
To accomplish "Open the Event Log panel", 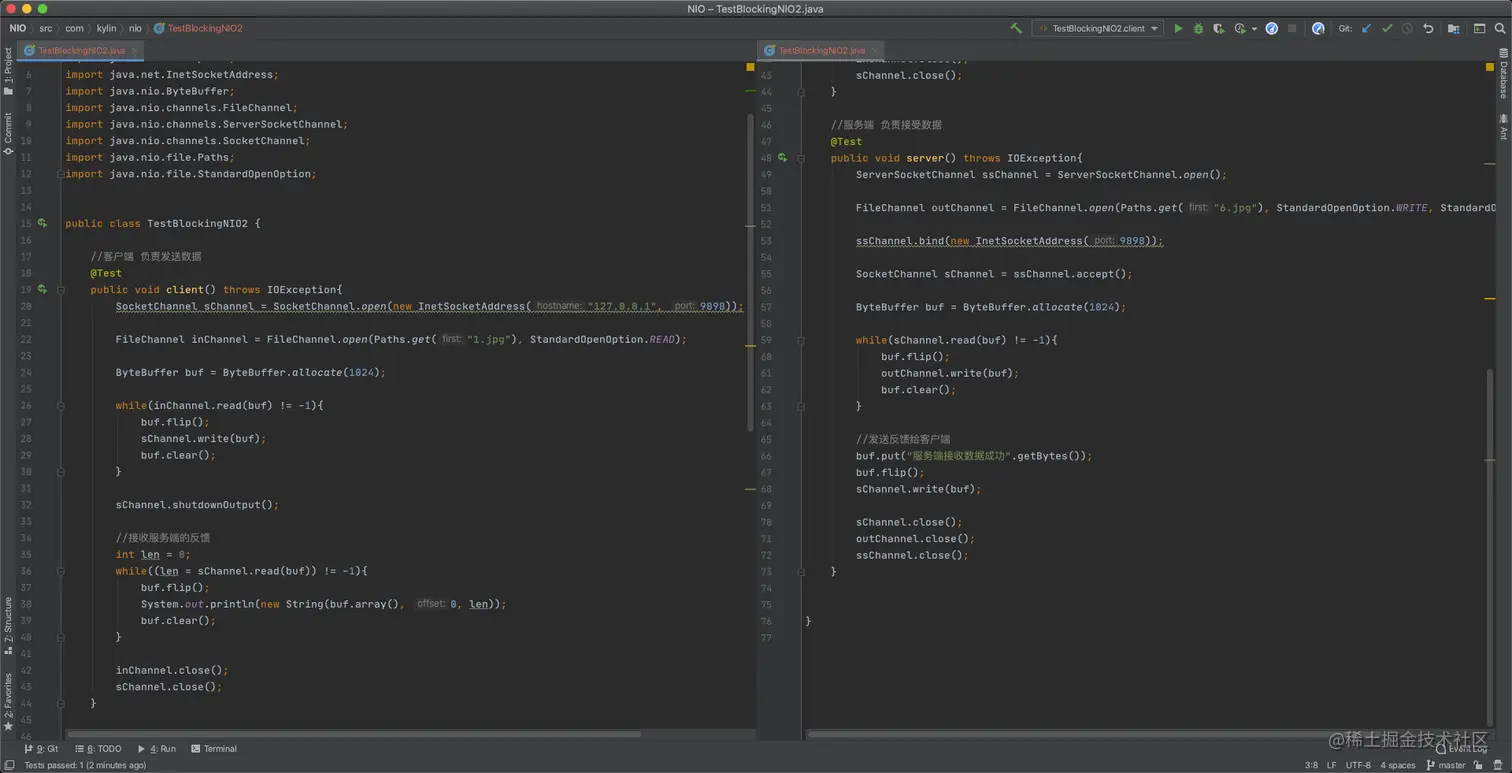I will tap(1461, 749).
